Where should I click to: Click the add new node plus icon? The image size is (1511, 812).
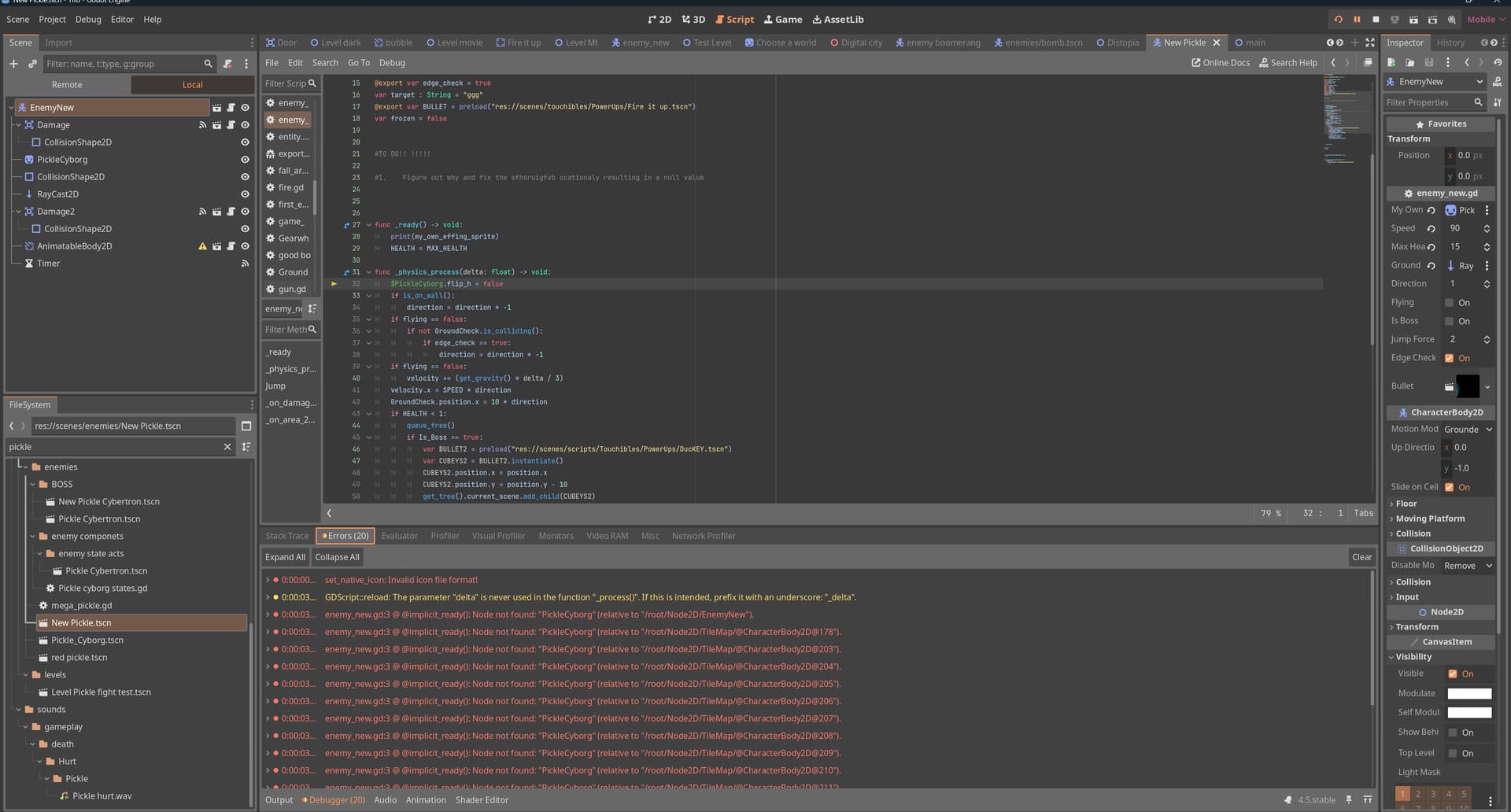tap(13, 64)
